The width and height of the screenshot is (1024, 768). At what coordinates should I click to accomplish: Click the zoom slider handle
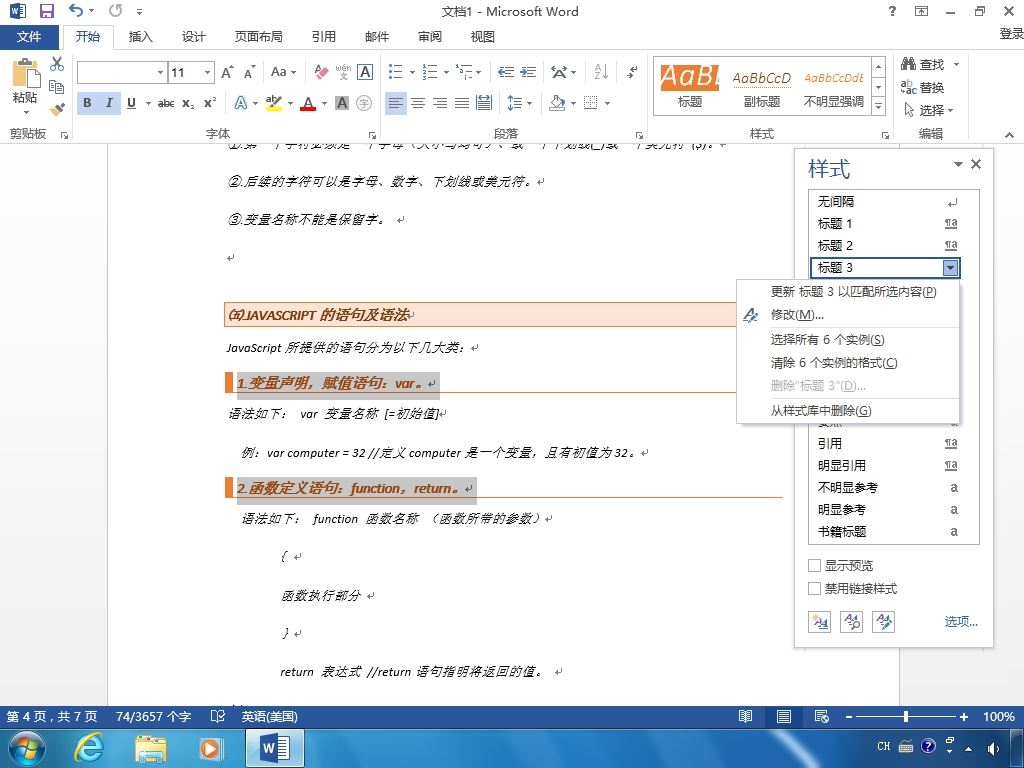click(x=906, y=716)
